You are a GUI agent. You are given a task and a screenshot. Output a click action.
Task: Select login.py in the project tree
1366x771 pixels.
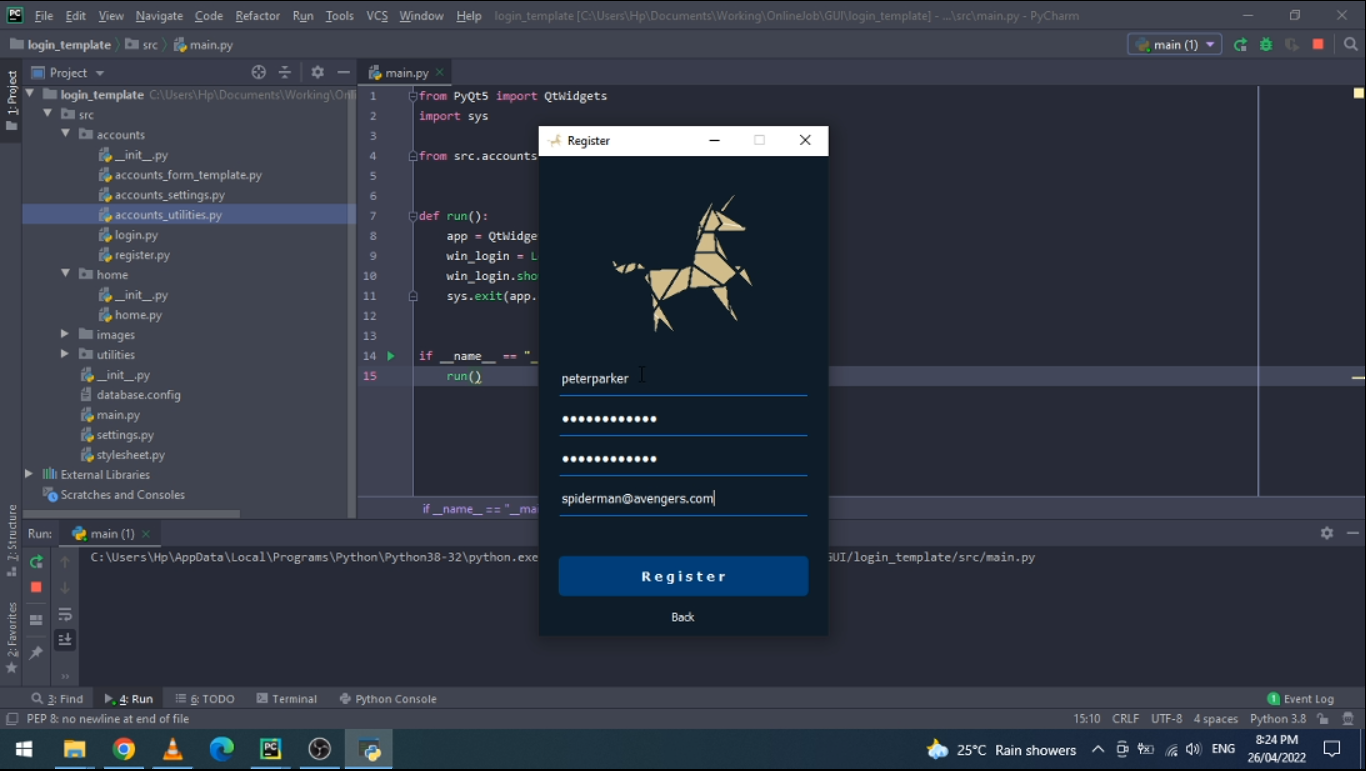point(136,235)
